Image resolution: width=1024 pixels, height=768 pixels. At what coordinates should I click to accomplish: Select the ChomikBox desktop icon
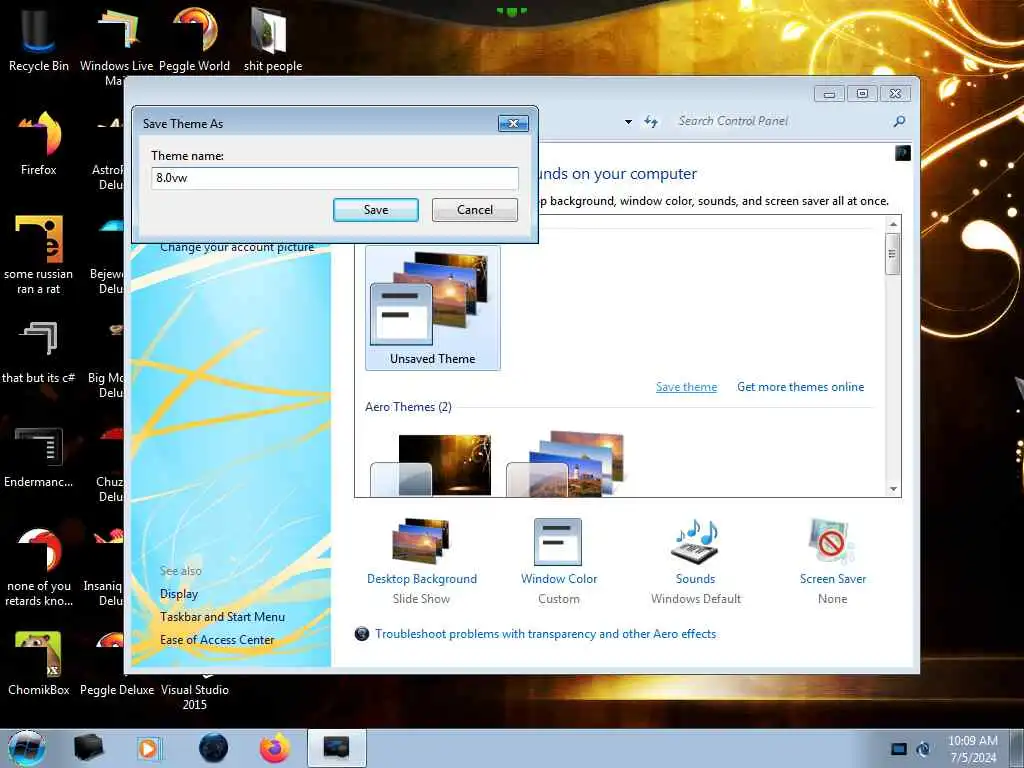coord(39,663)
